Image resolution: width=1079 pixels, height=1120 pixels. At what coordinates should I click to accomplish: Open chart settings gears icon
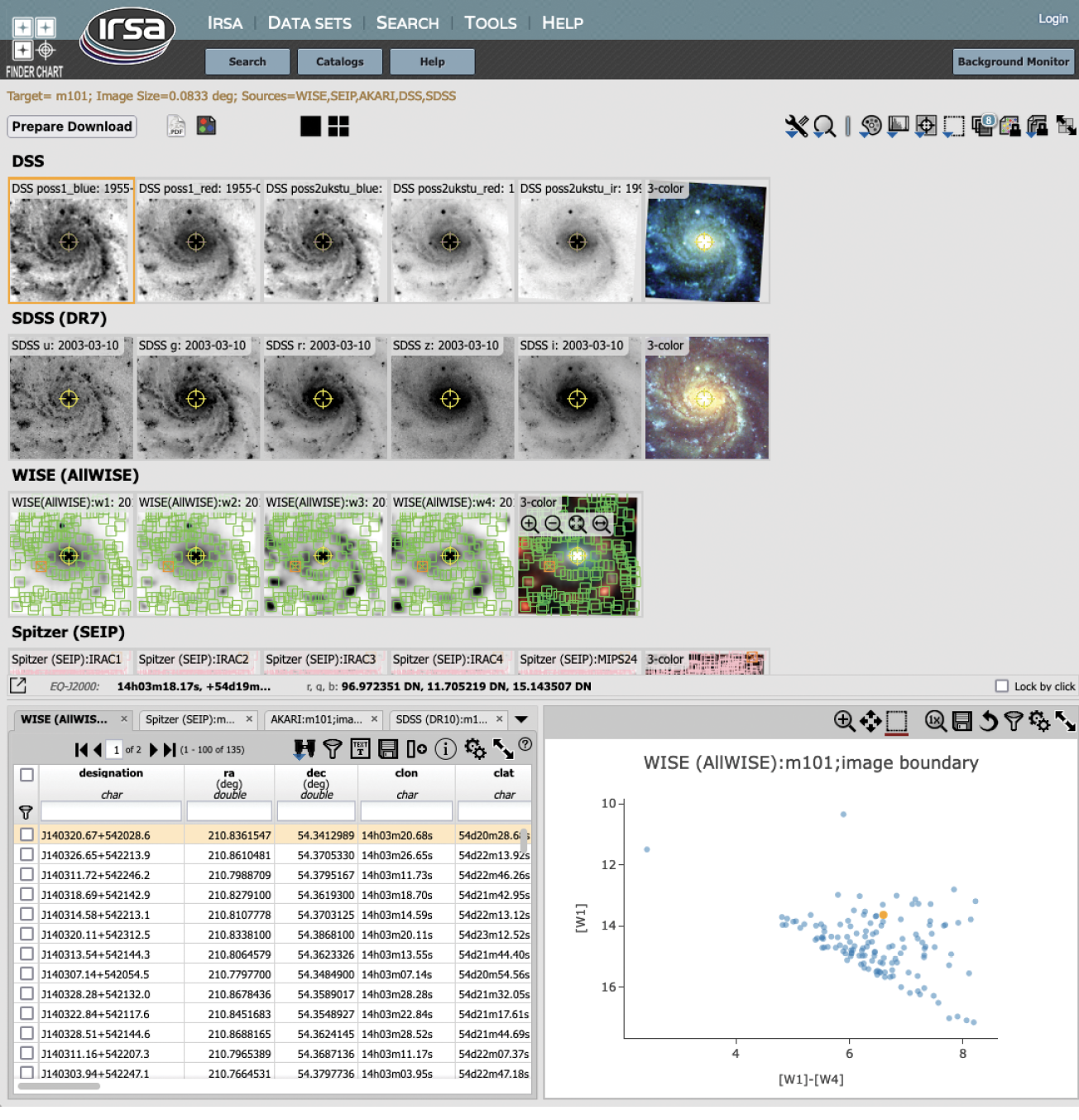pyautogui.click(x=1038, y=721)
